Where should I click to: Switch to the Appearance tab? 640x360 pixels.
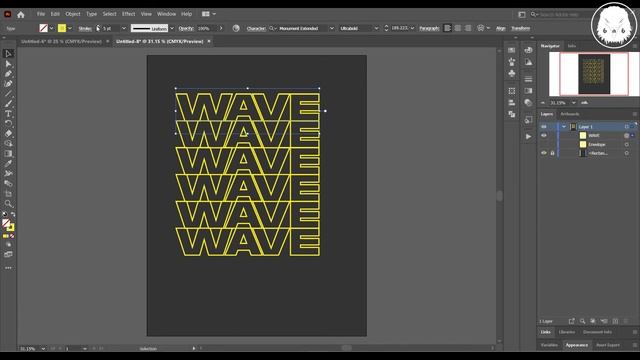click(576, 345)
